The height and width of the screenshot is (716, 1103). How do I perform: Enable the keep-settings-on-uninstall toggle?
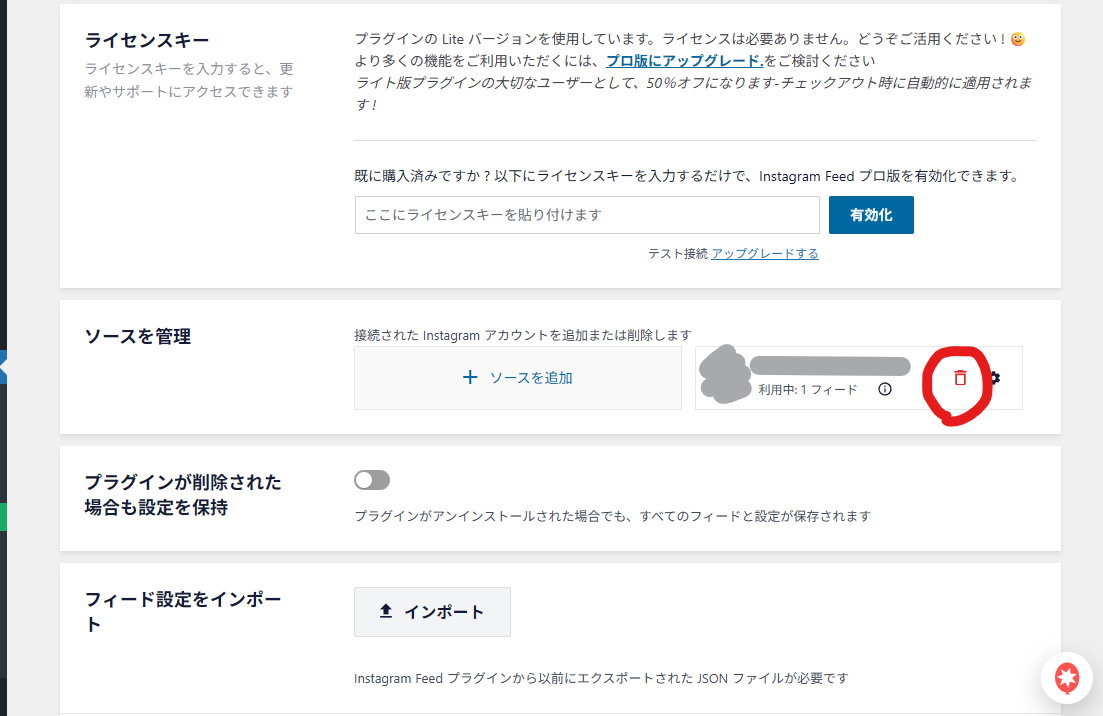pyautogui.click(x=372, y=481)
